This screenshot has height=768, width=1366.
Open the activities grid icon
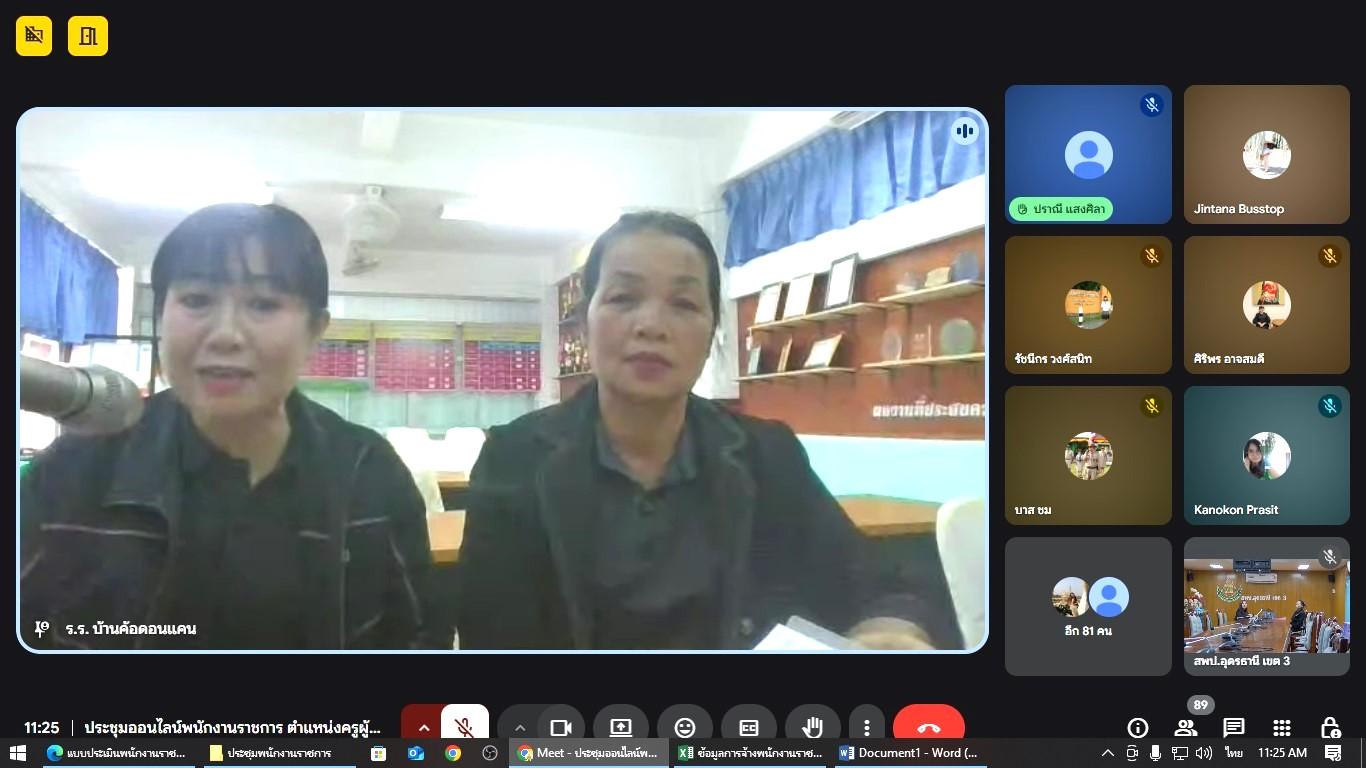(1282, 727)
